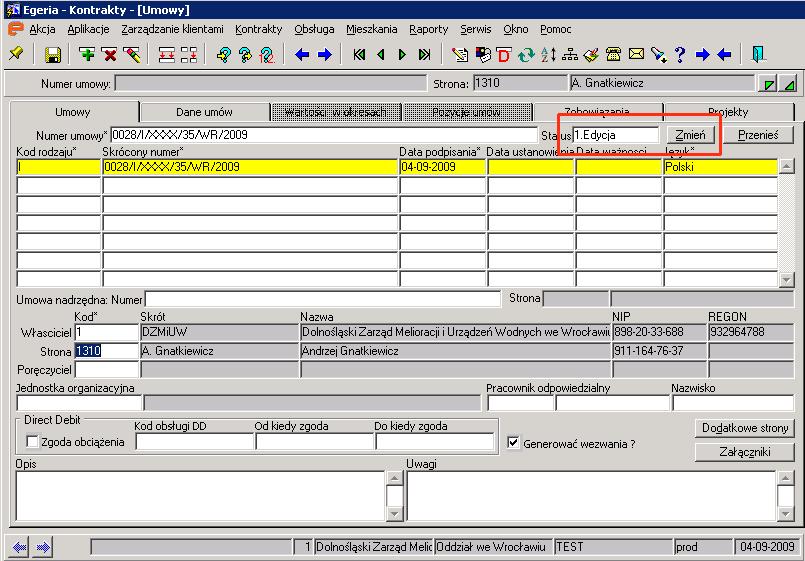Click the yellow pushpin toolbar icon
Viewport: 805px width, 561px height.
(x=16, y=53)
